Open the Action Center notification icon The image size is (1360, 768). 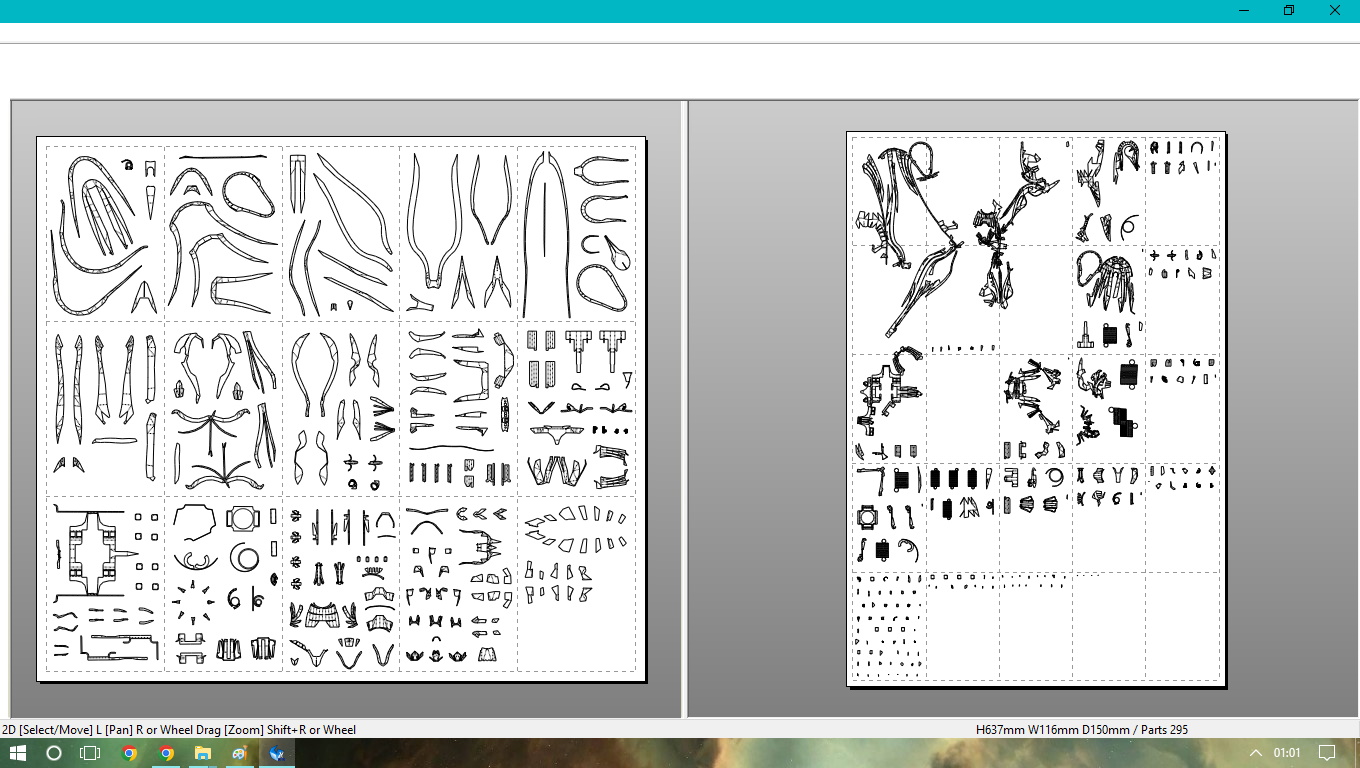(x=1327, y=753)
